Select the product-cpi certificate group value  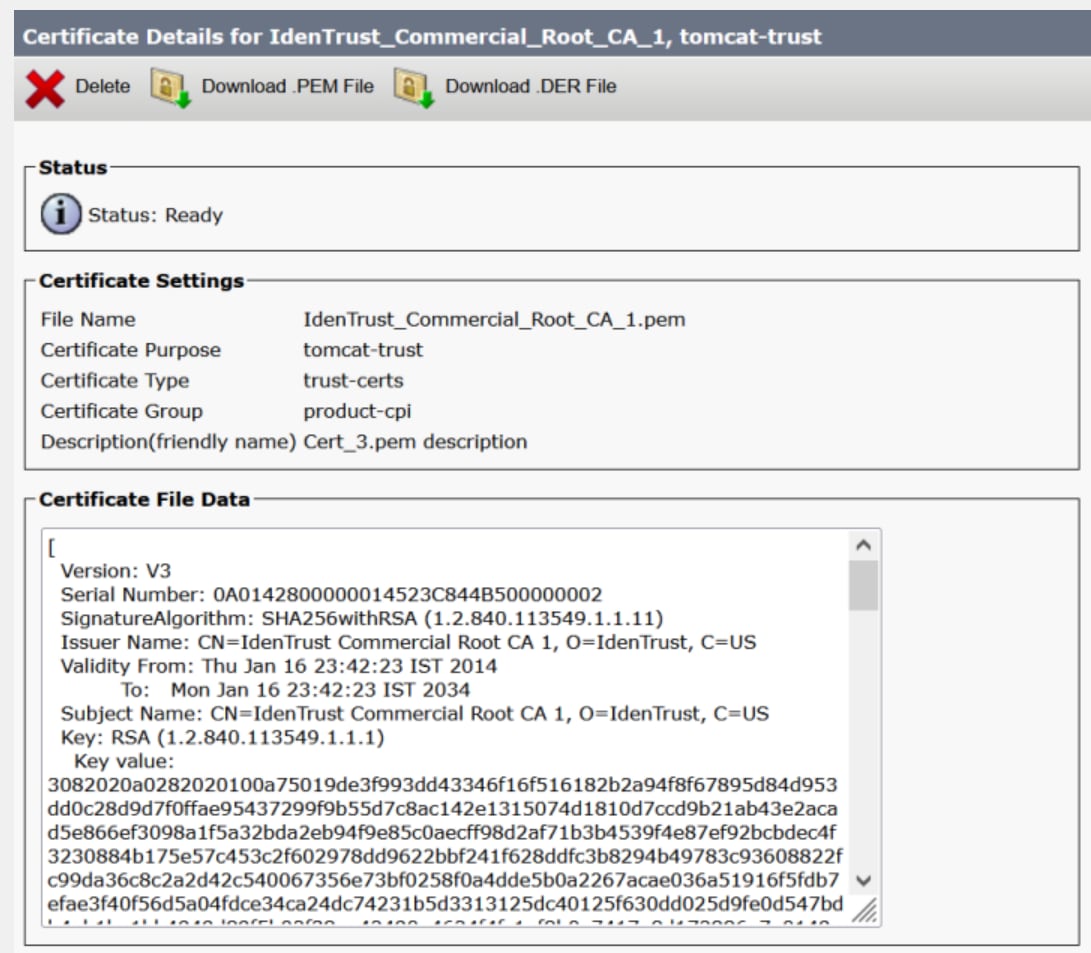tap(357, 411)
